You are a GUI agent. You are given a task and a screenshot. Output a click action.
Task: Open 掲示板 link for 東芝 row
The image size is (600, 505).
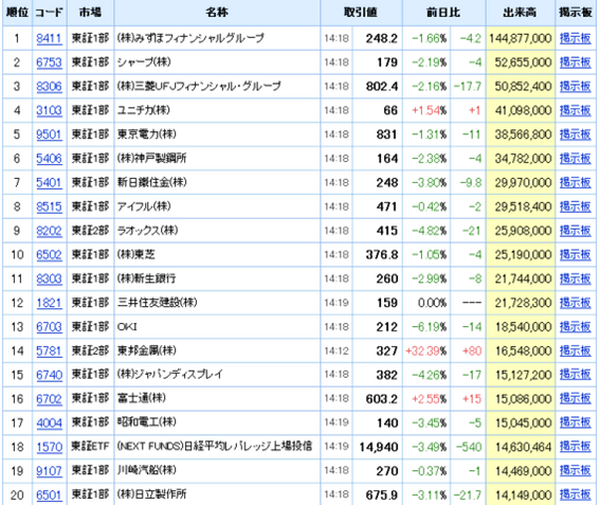[x=575, y=255]
